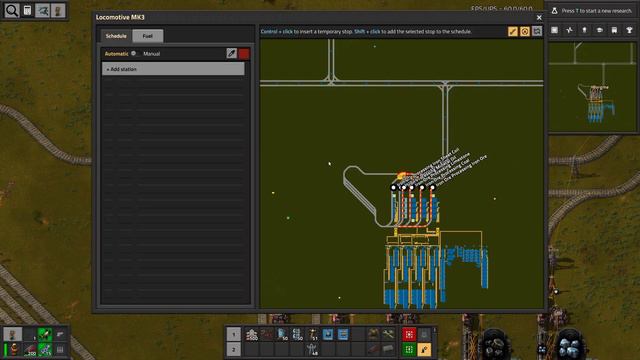Open the magnifier search tool at top-left
Screen dimensions: 640x360
click(x=12, y=11)
